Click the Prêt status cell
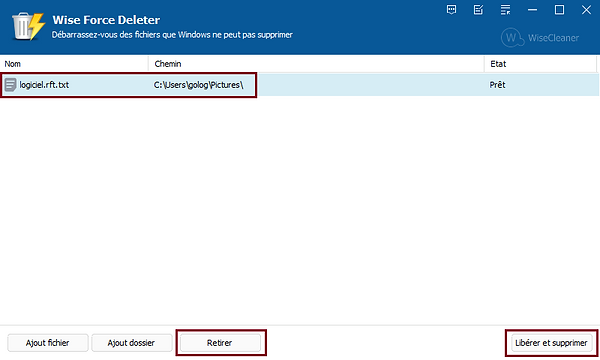This screenshot has height=360, width=600. coord(497,85)
